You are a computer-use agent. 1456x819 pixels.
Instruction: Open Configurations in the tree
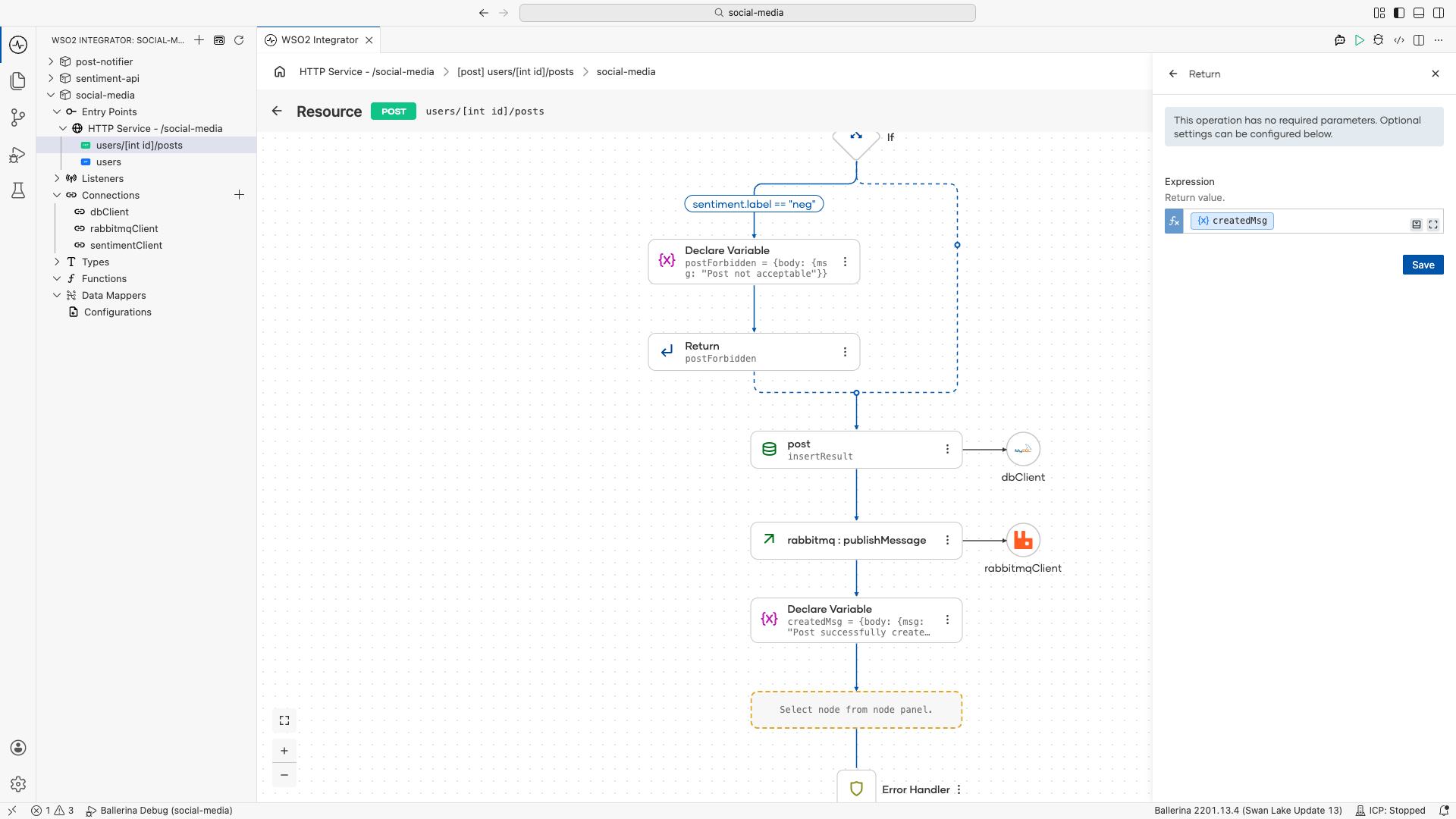pos(118,312)
